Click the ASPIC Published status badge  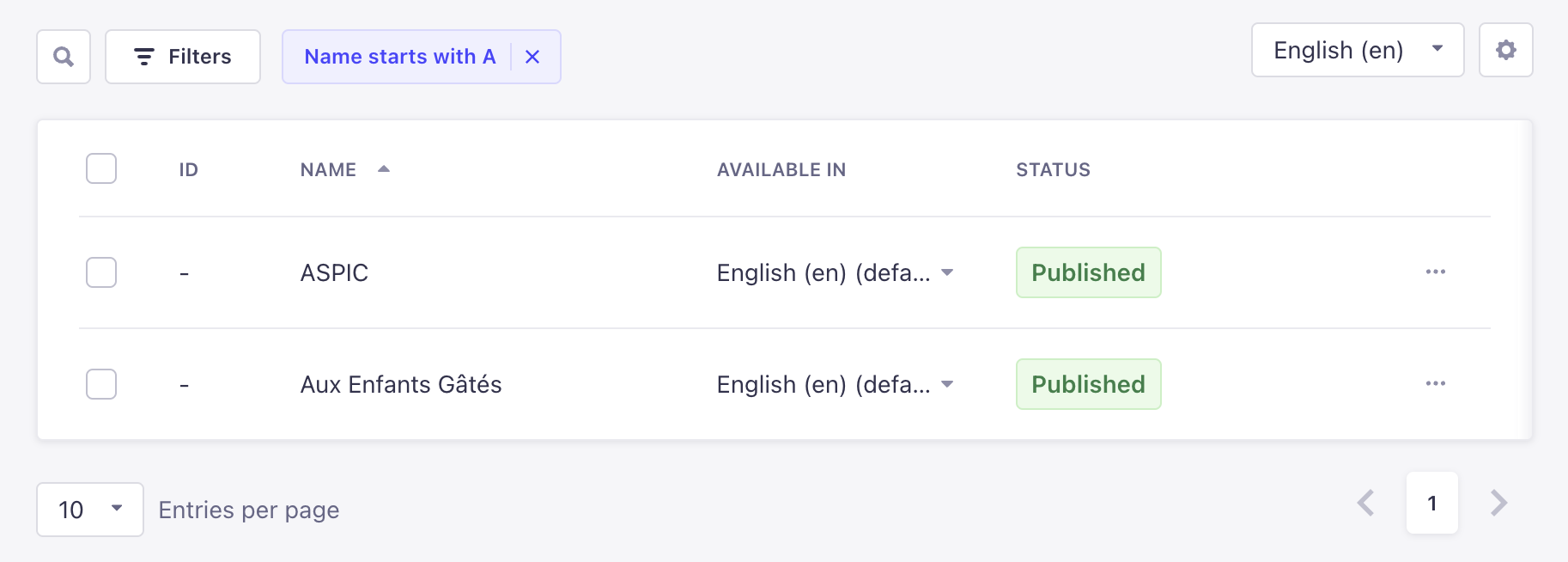tap(1088, 272)
